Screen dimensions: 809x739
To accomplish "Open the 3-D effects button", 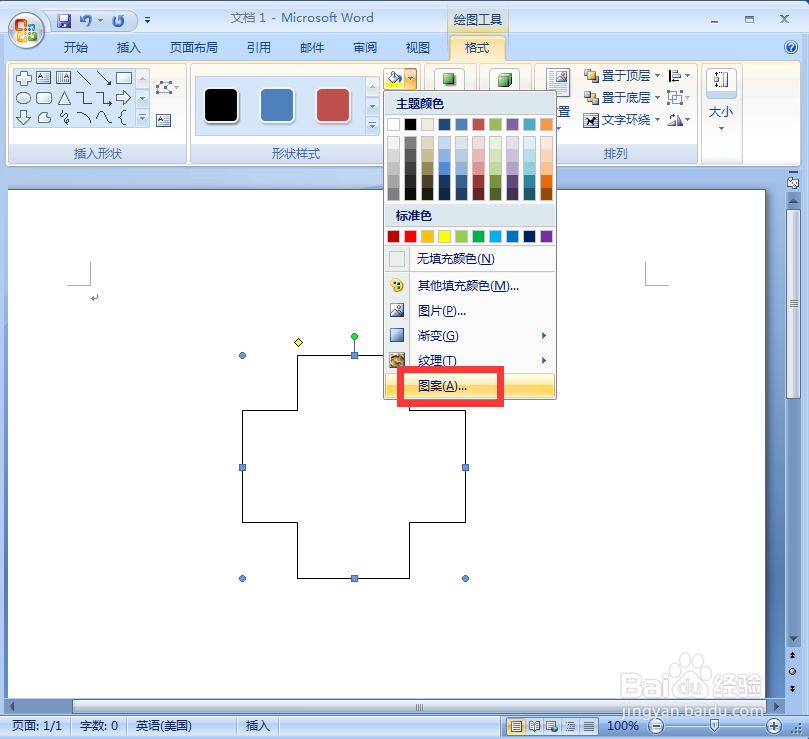I will (x=505, y=79).
